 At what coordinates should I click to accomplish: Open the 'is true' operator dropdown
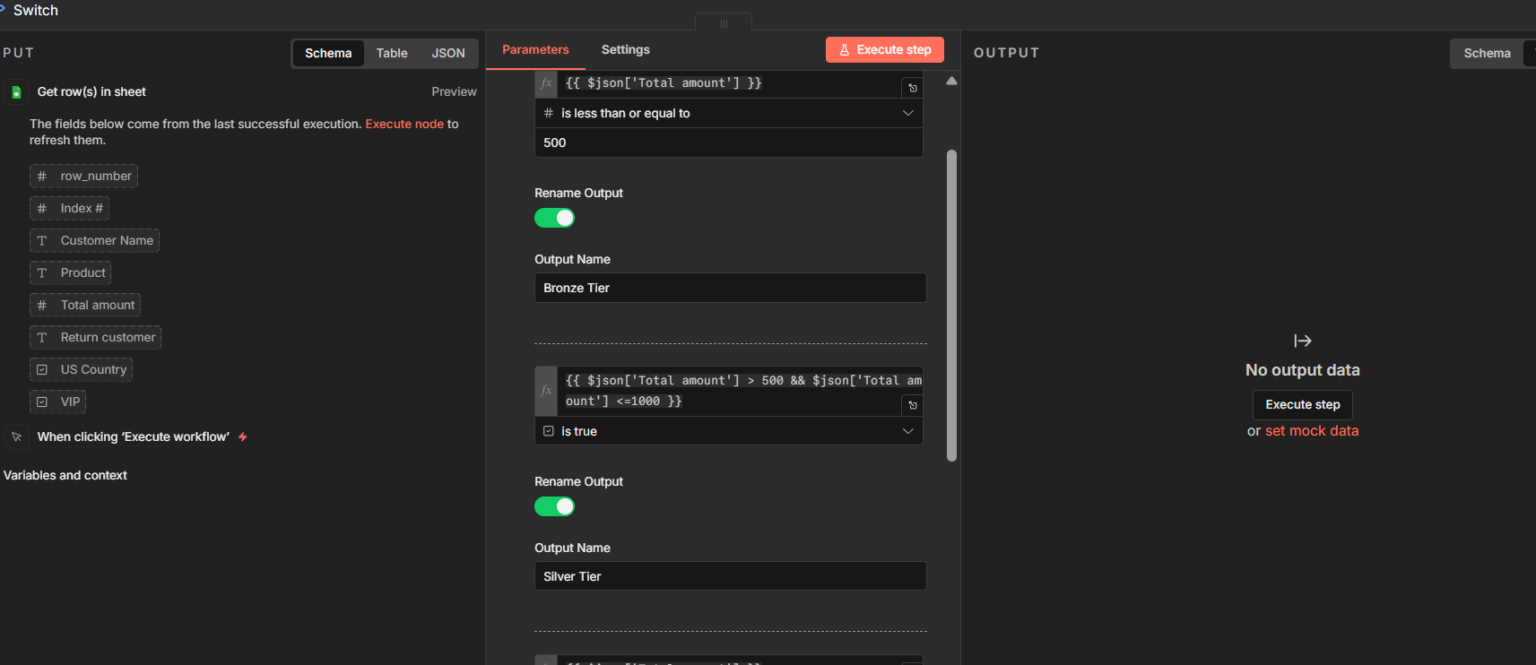coord(729,431)
